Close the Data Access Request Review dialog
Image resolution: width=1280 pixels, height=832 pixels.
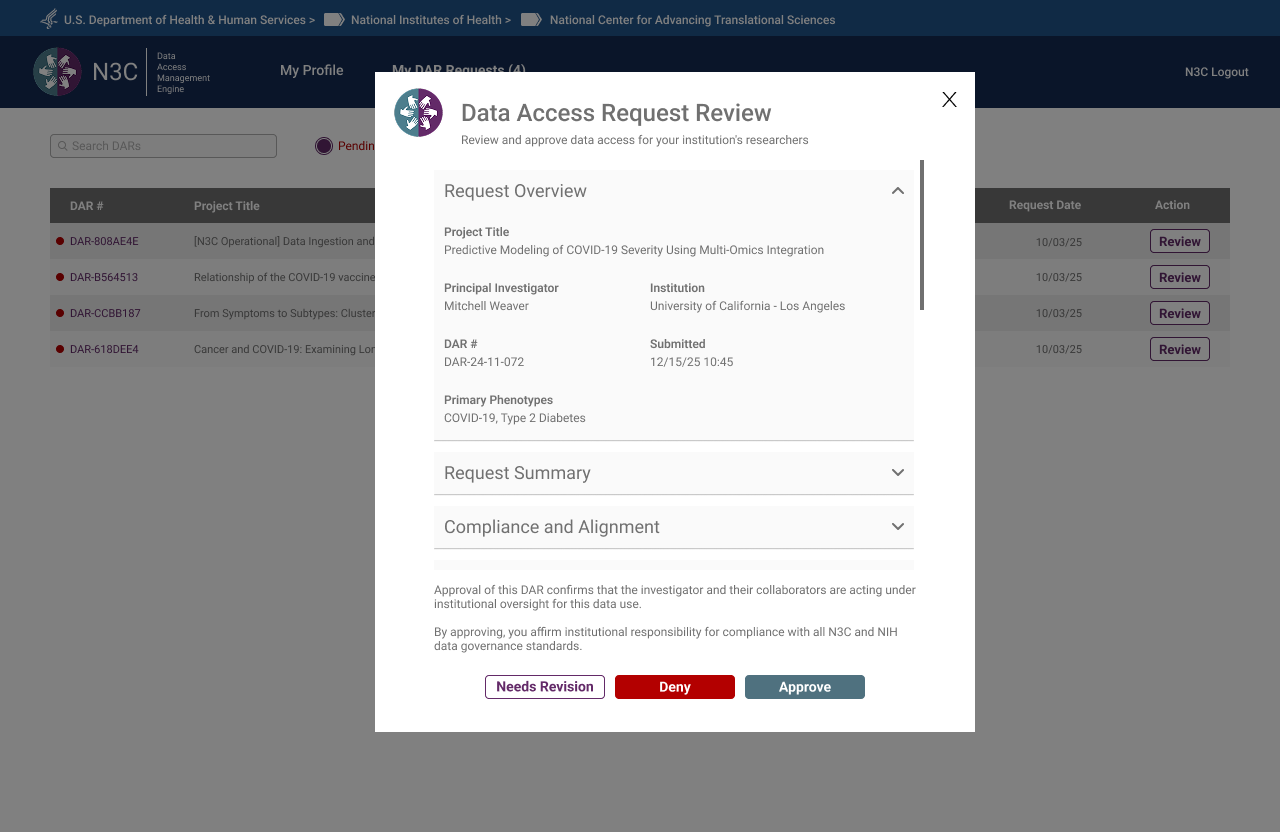coord(949,99)
